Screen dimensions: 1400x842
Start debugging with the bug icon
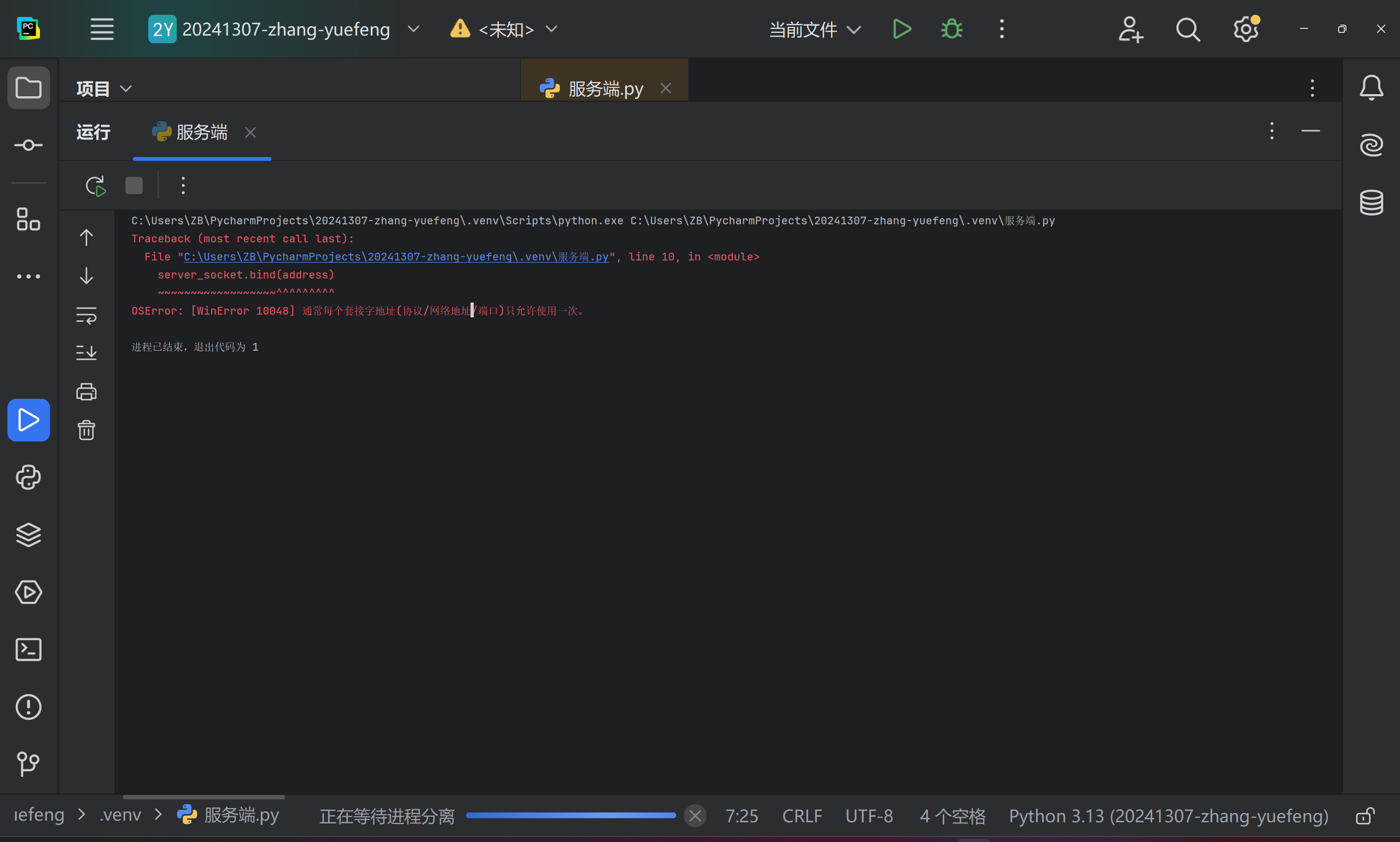pos(951,29)
